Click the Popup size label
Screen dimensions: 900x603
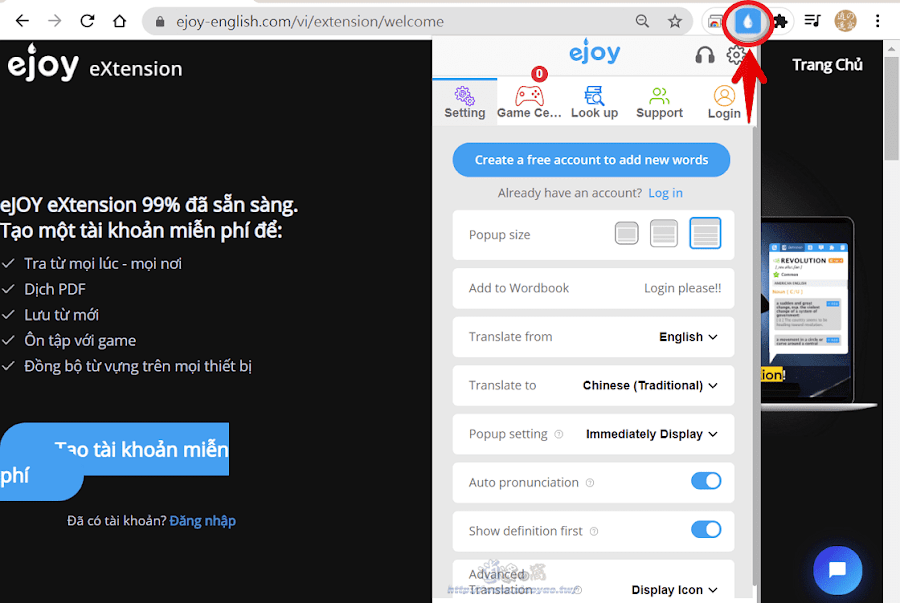tap(499, 235)
